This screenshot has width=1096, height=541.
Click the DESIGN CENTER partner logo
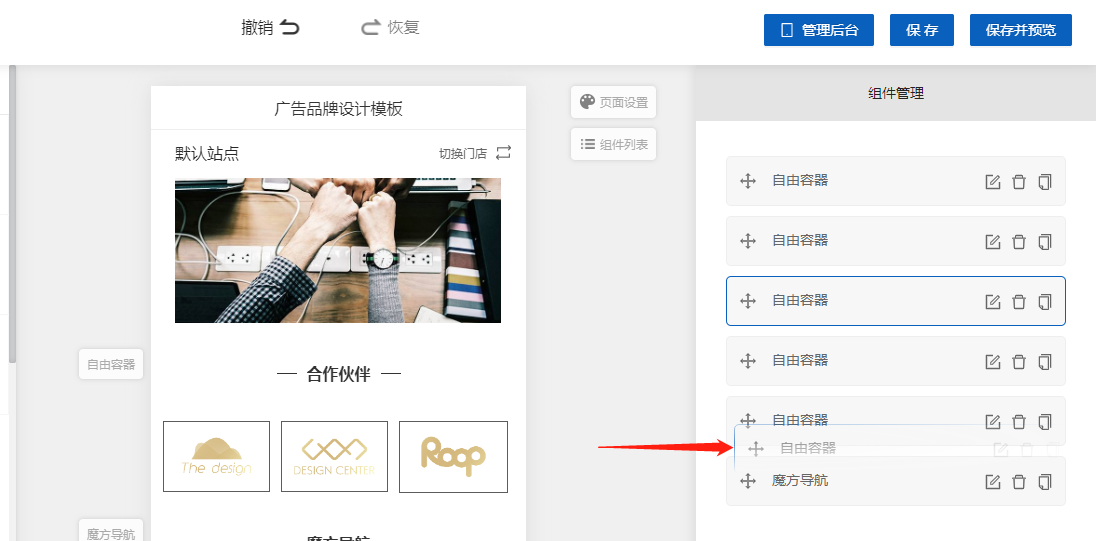tap(334, 456)
